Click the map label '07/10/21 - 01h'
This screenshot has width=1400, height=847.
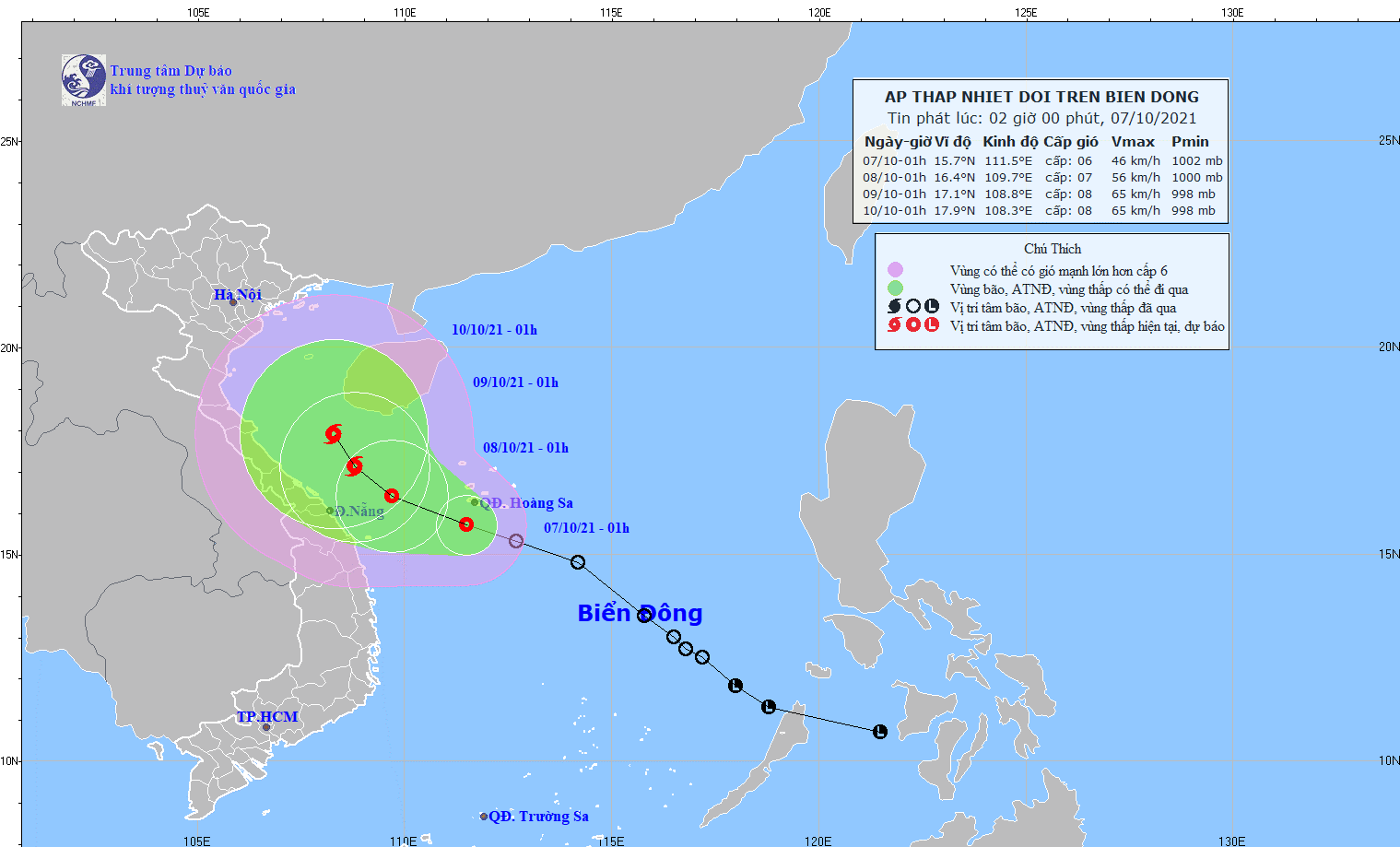click(586, 528)
